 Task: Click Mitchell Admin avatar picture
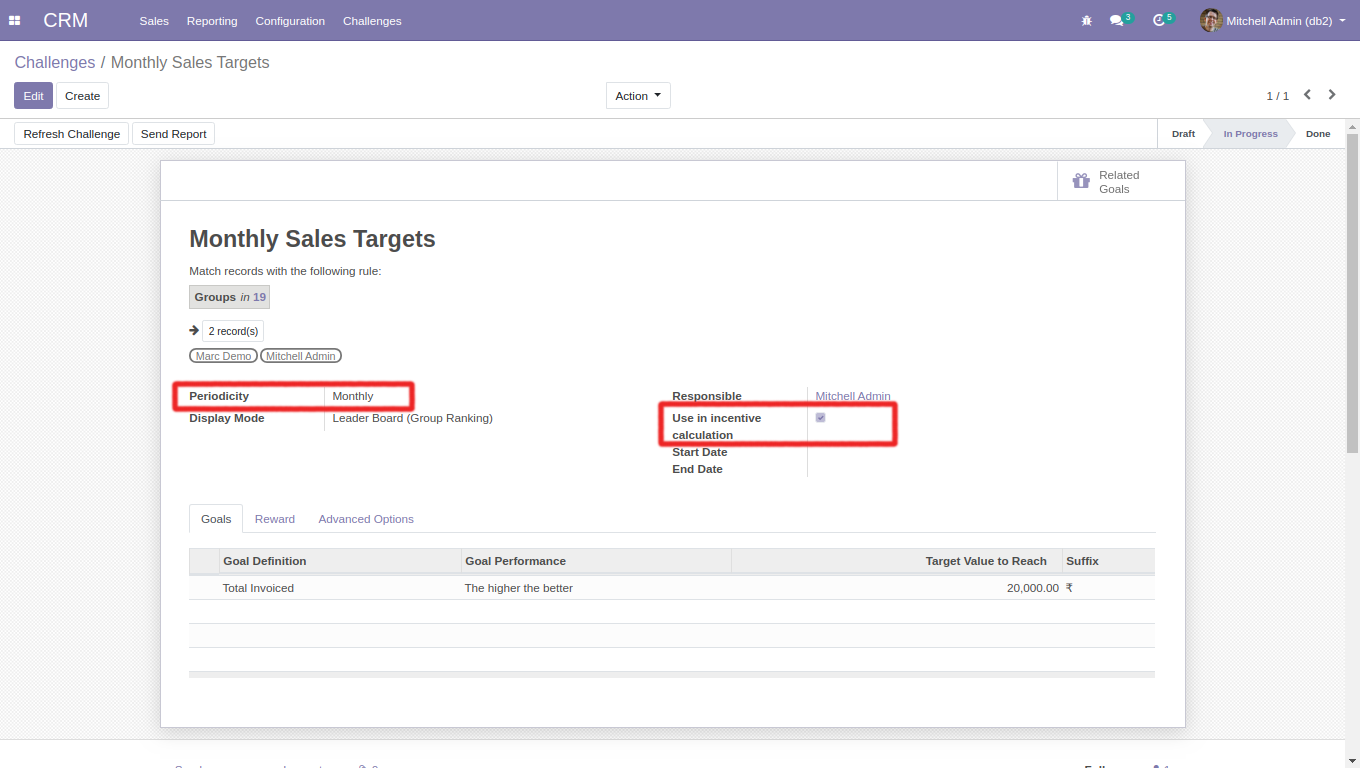(x=1211, y=21)
